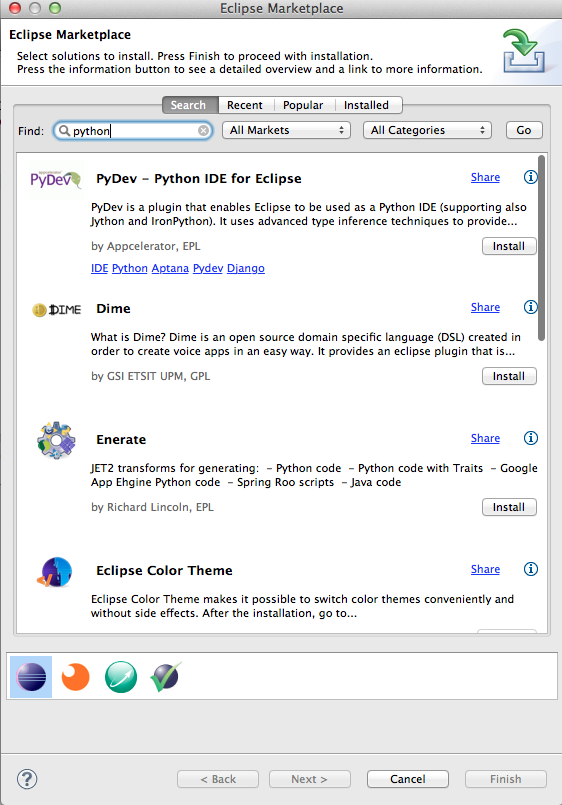The width and height of the screenshot is (562, 805).
Task: Click the Eclipse Color Theme logo icon
Action: pos(55,572)
